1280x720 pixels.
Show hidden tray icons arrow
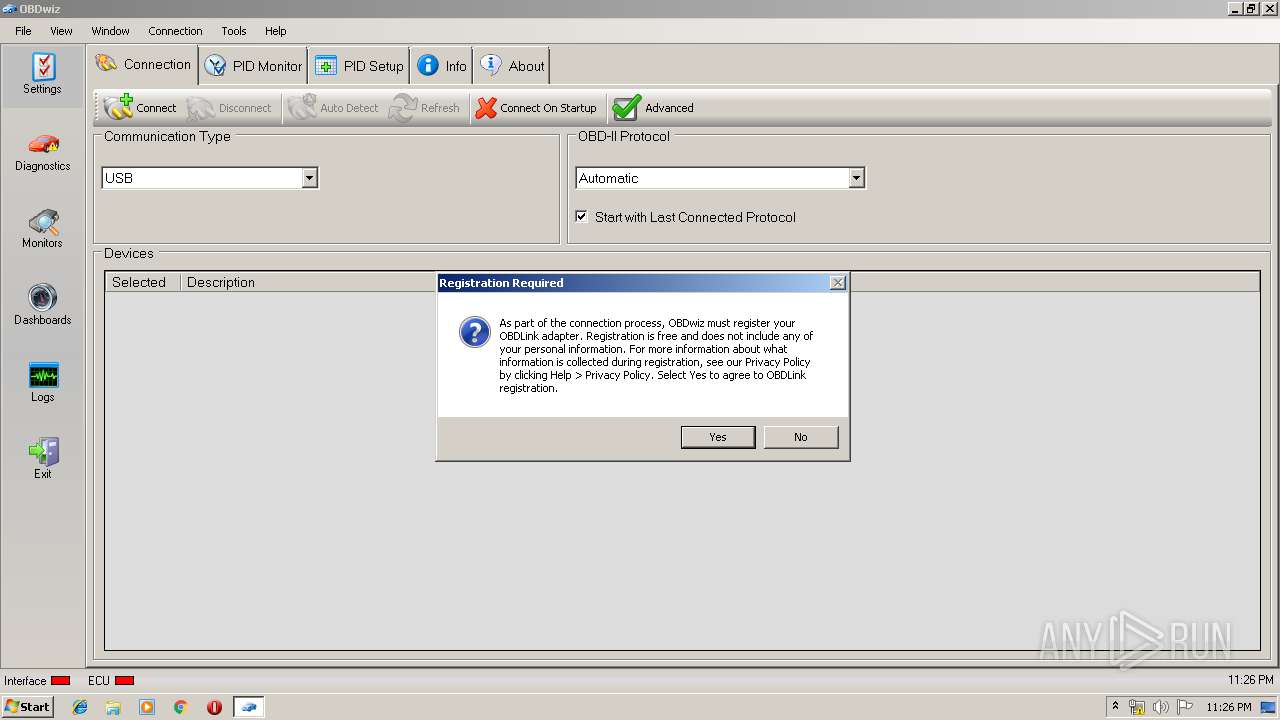(x=1116, y=707)
